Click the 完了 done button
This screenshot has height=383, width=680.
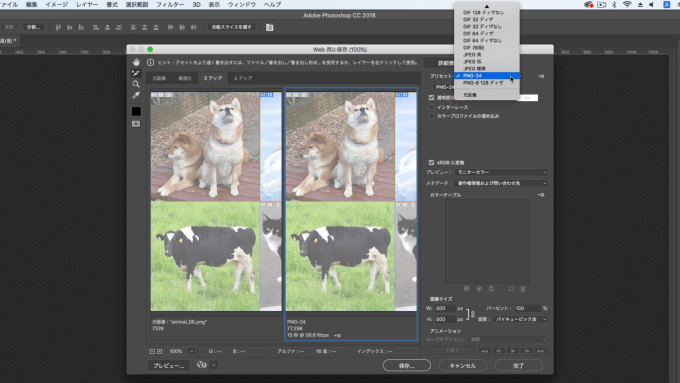coord(518,365)
